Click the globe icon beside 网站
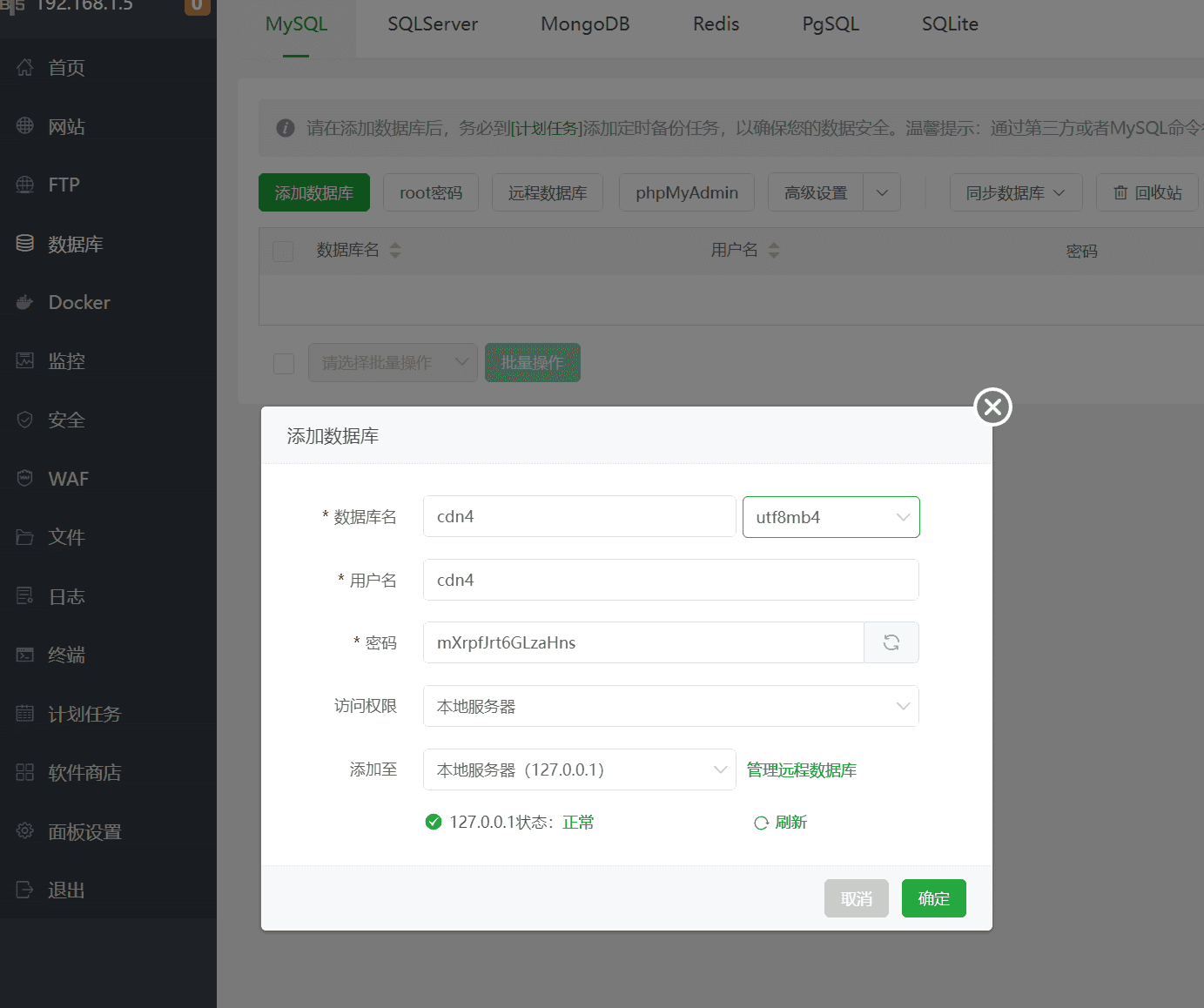This screenshot has width=1204, height=1008. pos(25,126)
